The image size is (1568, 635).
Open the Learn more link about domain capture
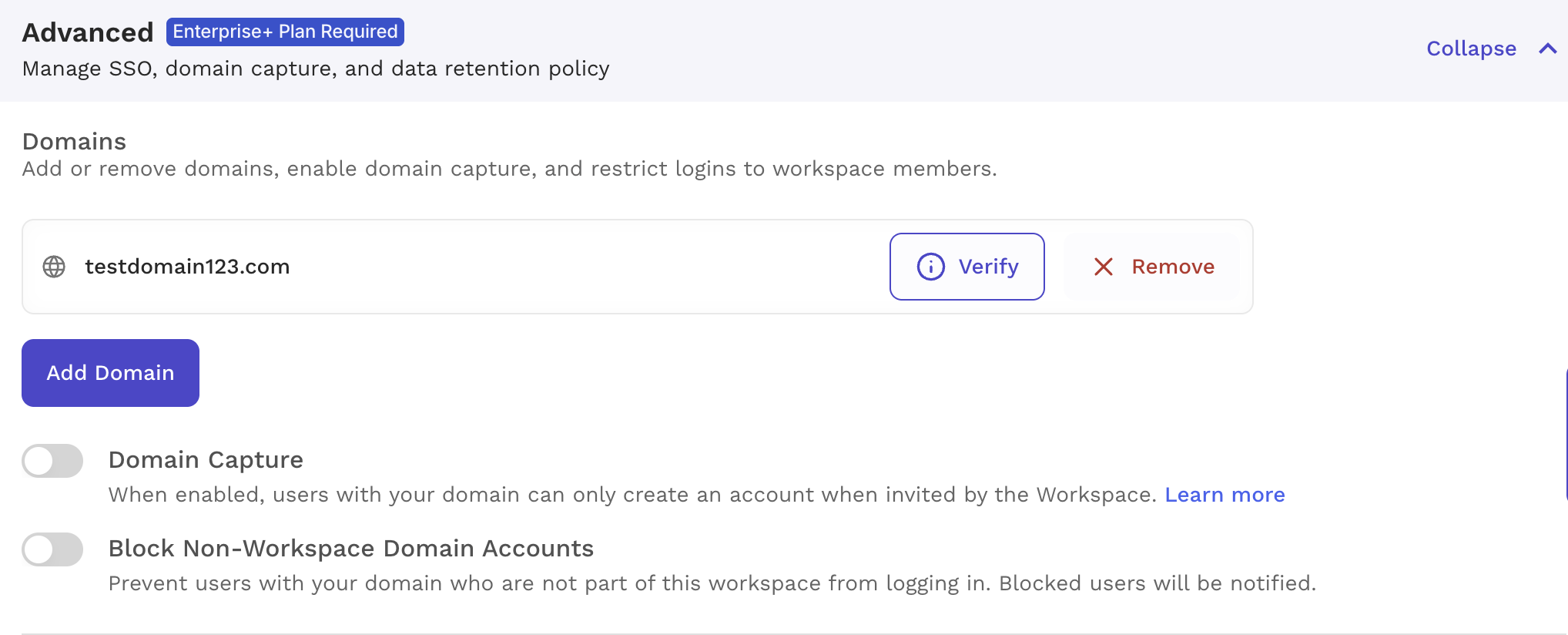coord(1225,494)
